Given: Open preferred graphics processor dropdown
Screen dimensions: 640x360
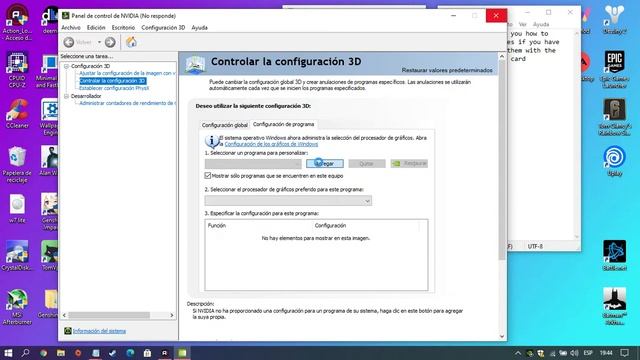Looking at the screenshot, I should pyautogui.click(x=288, y=201).
